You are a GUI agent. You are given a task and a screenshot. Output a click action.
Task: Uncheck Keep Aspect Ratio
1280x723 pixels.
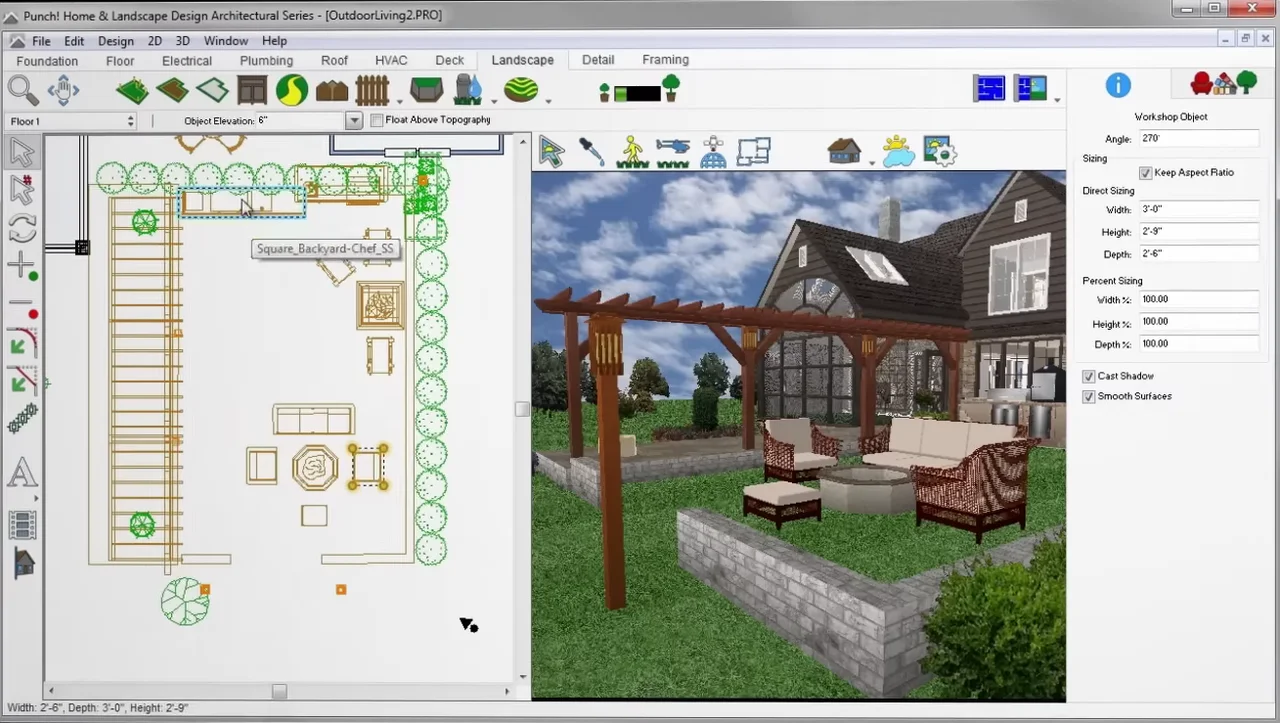(1146, 173)
